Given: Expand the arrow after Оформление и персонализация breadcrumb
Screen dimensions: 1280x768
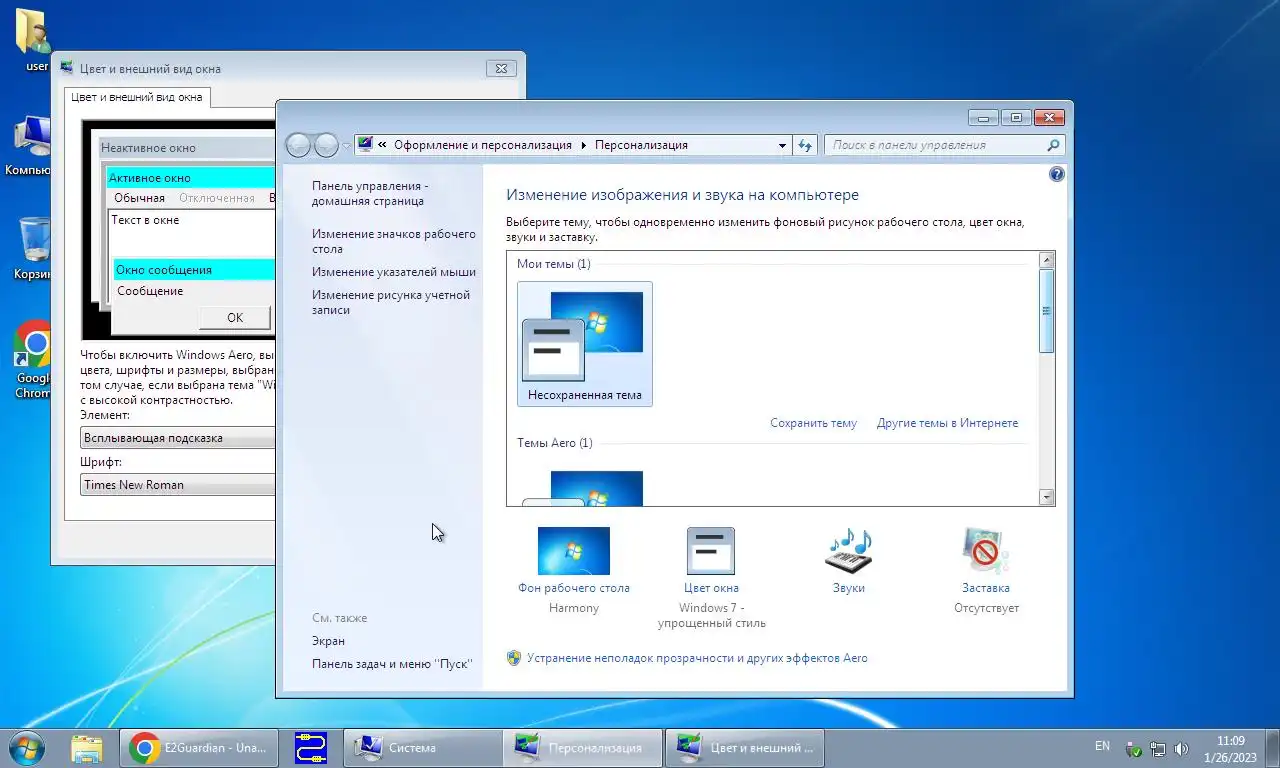Looking at the screenshot, I should [583, 145].
